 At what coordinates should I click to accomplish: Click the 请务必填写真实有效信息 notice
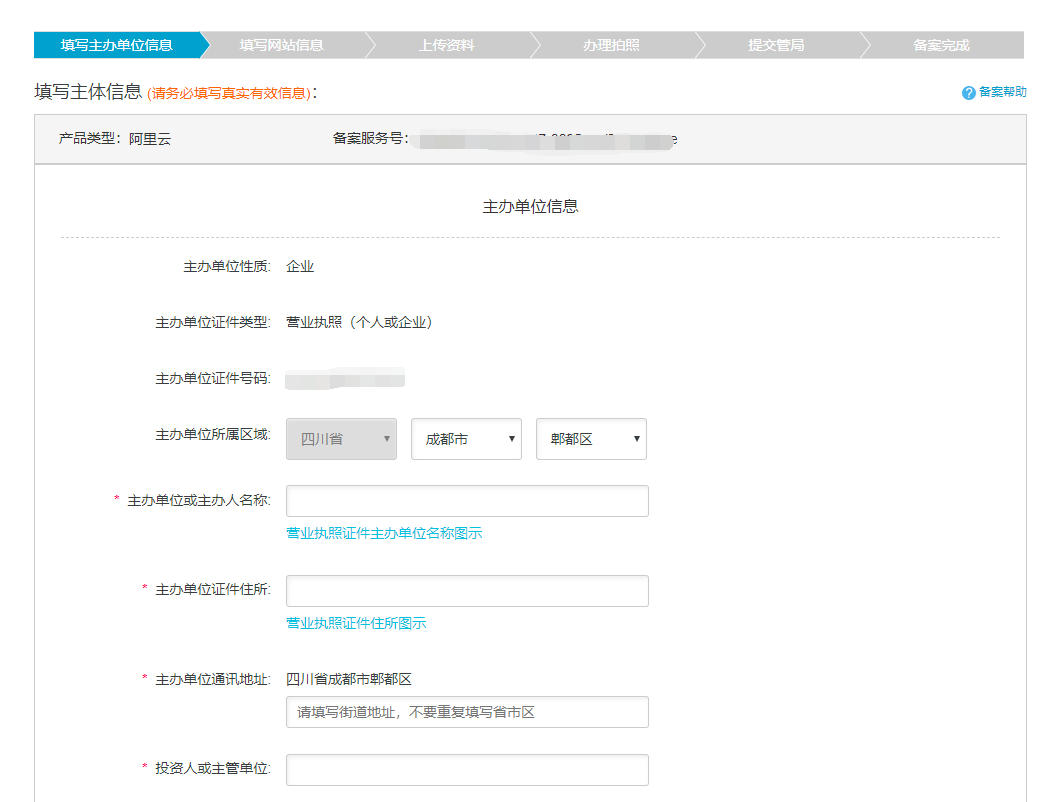coord(229,93)
